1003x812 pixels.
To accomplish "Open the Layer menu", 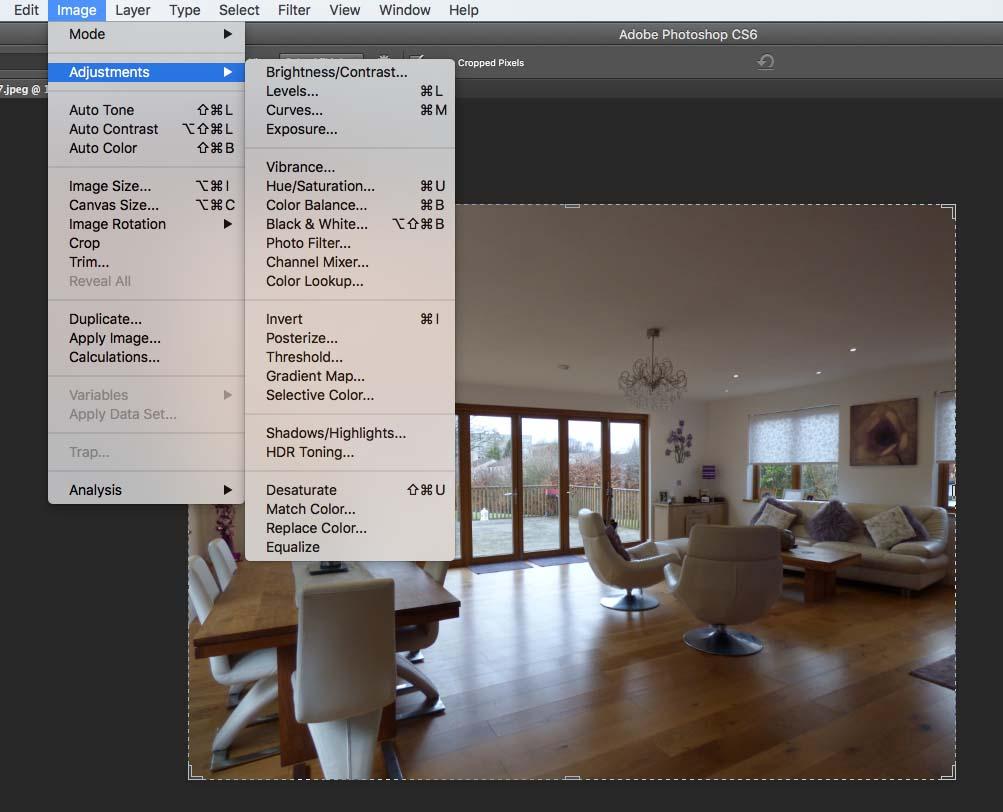I will pos(132,10).
